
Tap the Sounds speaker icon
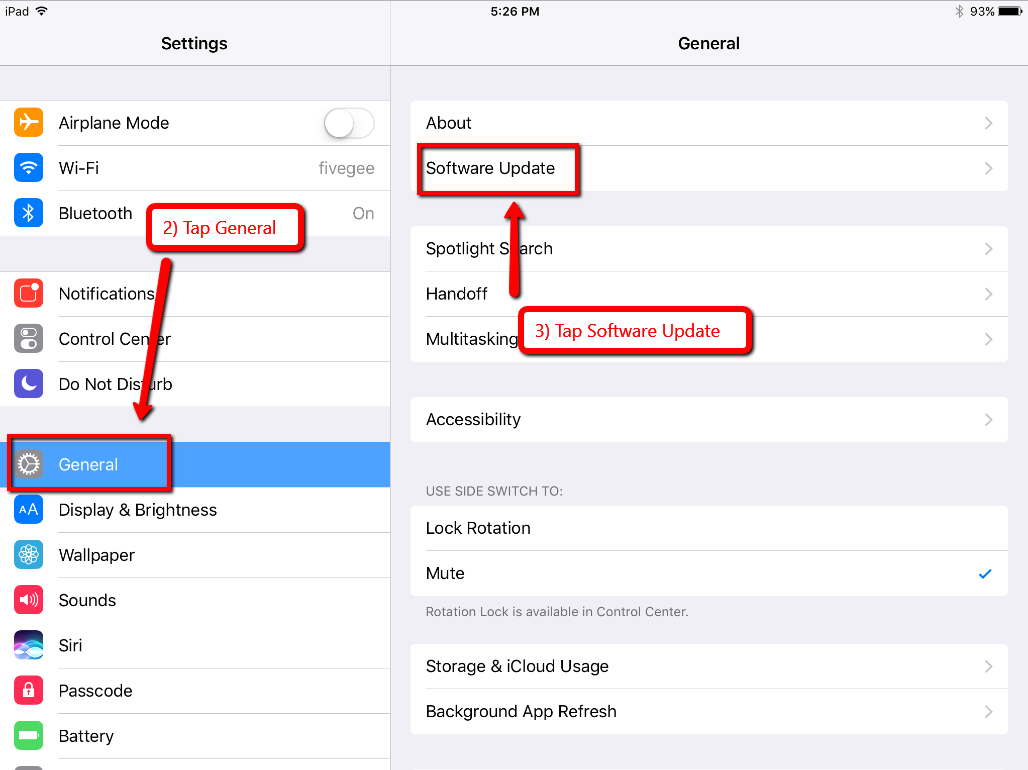pos(29,600)
